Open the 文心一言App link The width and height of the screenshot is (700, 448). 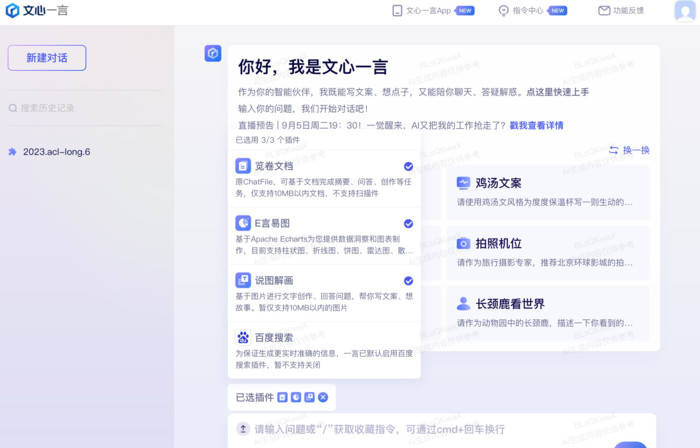click(x=428, y=11)
